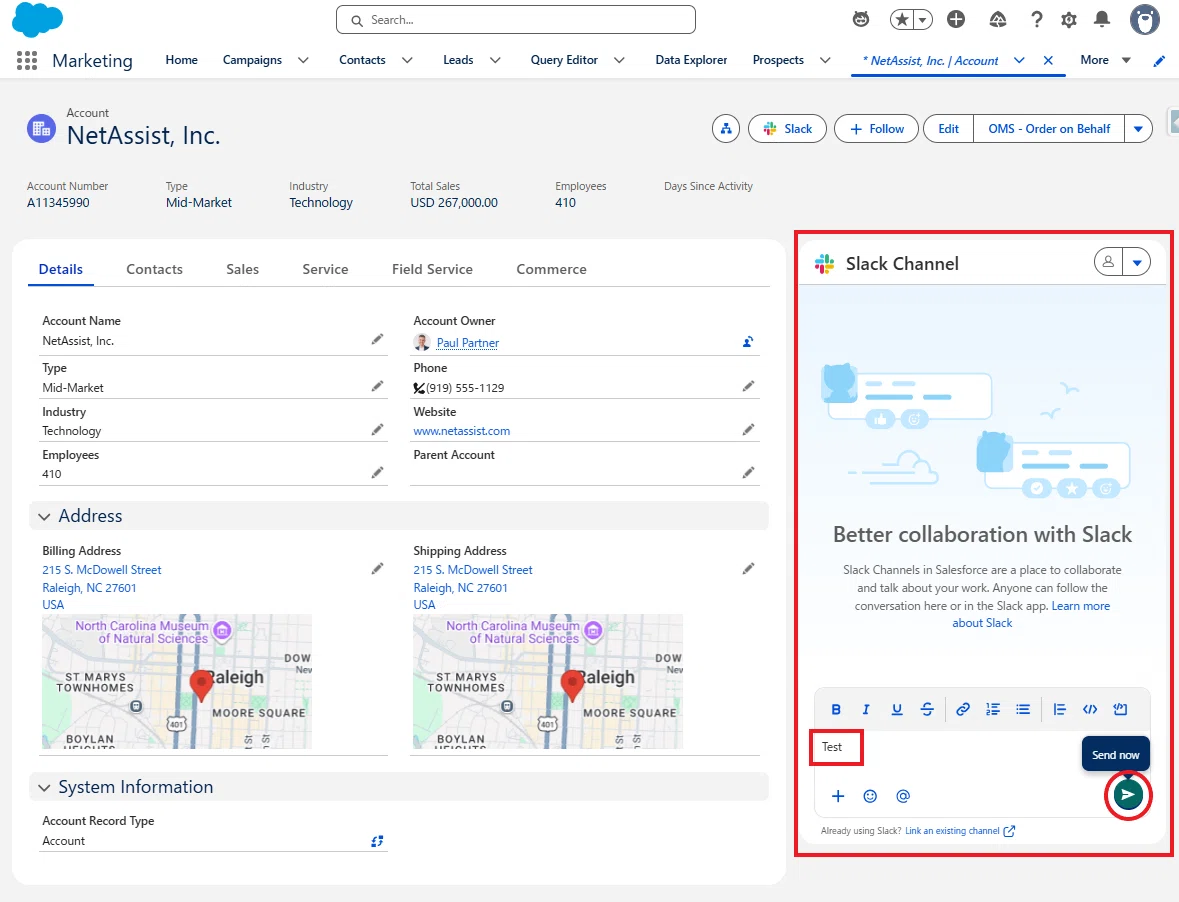Toggle italic formatting in Slack composer

coord(866,710)
